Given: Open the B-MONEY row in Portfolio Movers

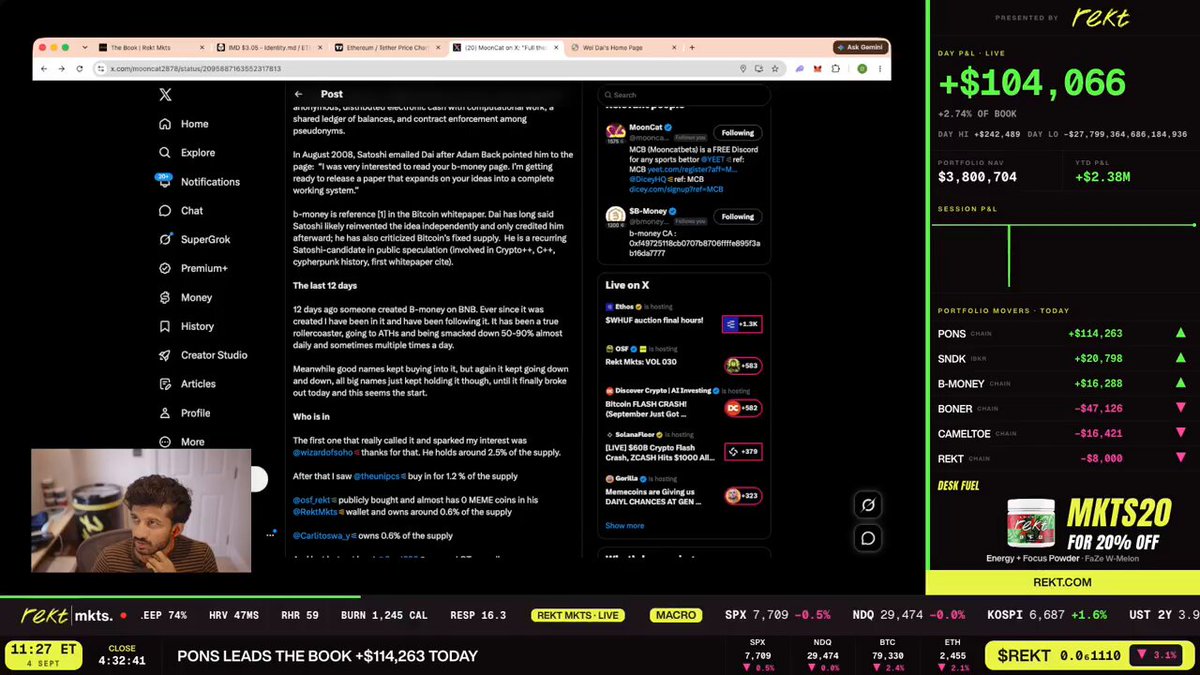Looking at the screenshot, I should (x=1062, y=383).
